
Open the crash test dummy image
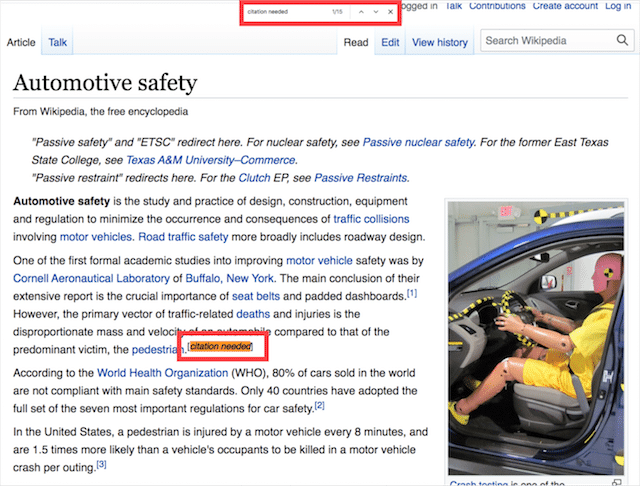point(536,338)
